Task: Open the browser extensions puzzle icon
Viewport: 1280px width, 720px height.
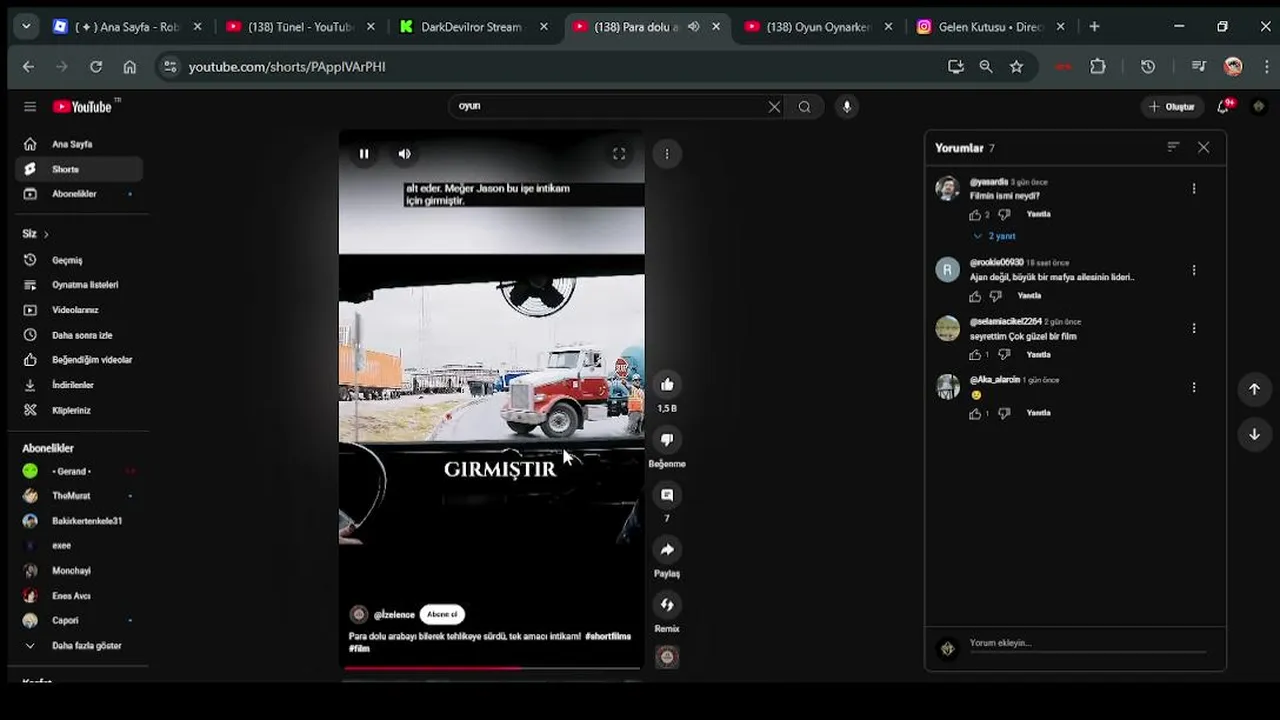Action: 1098,67
